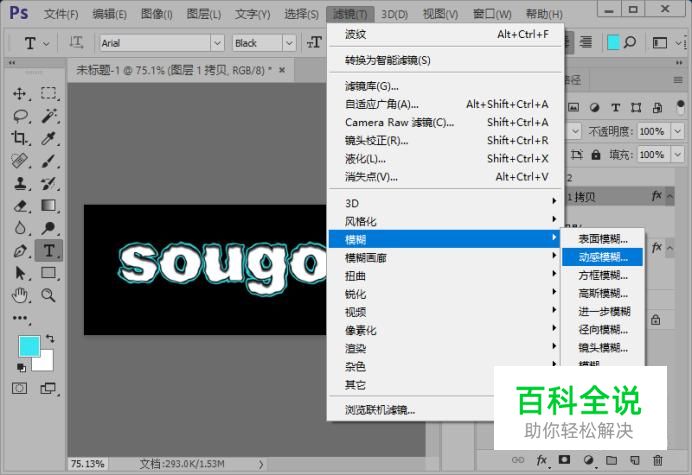
Task: Click the cyan text color swatch in options
Action: (613, 42)
